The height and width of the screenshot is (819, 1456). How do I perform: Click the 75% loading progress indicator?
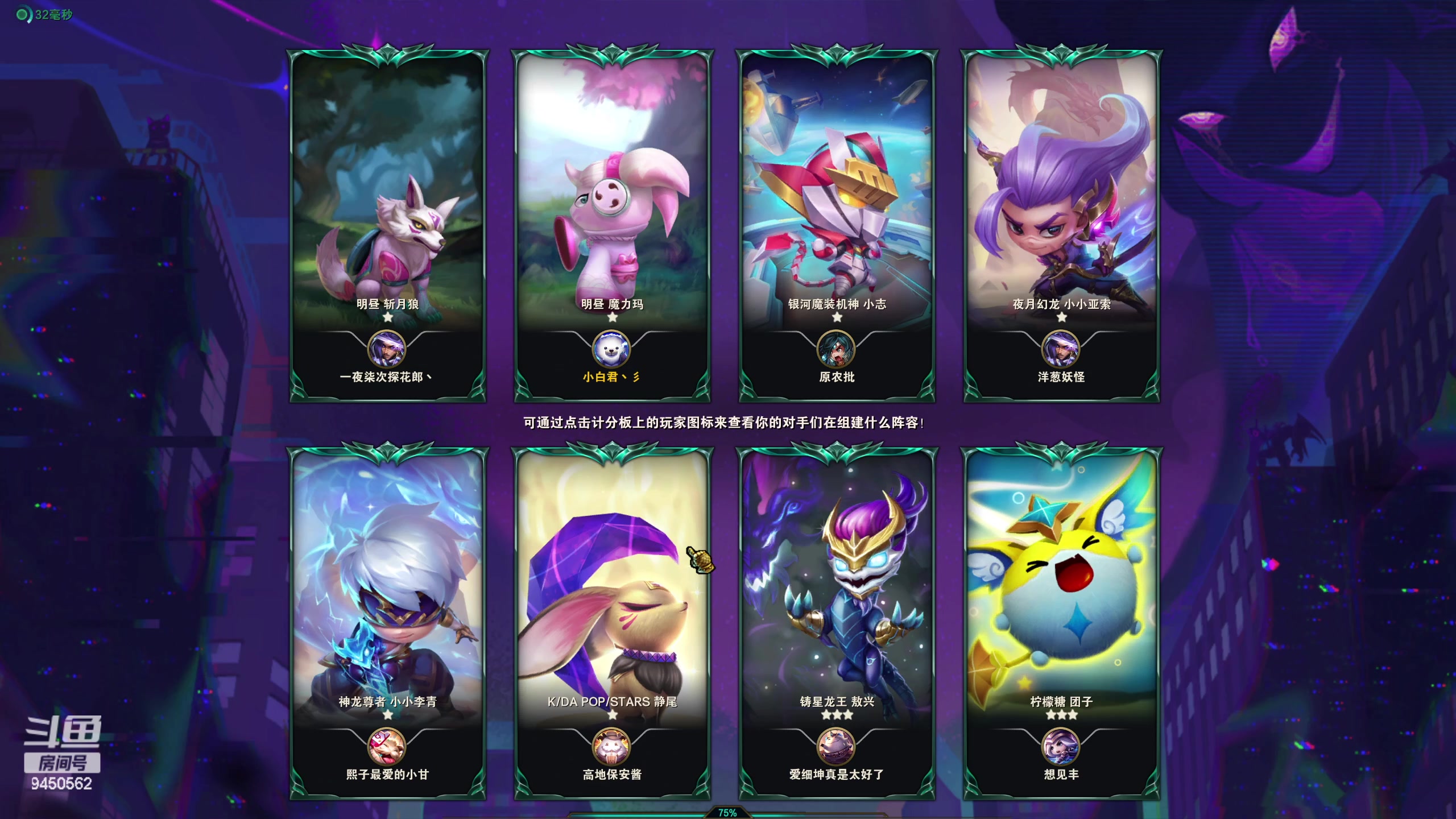727,813
